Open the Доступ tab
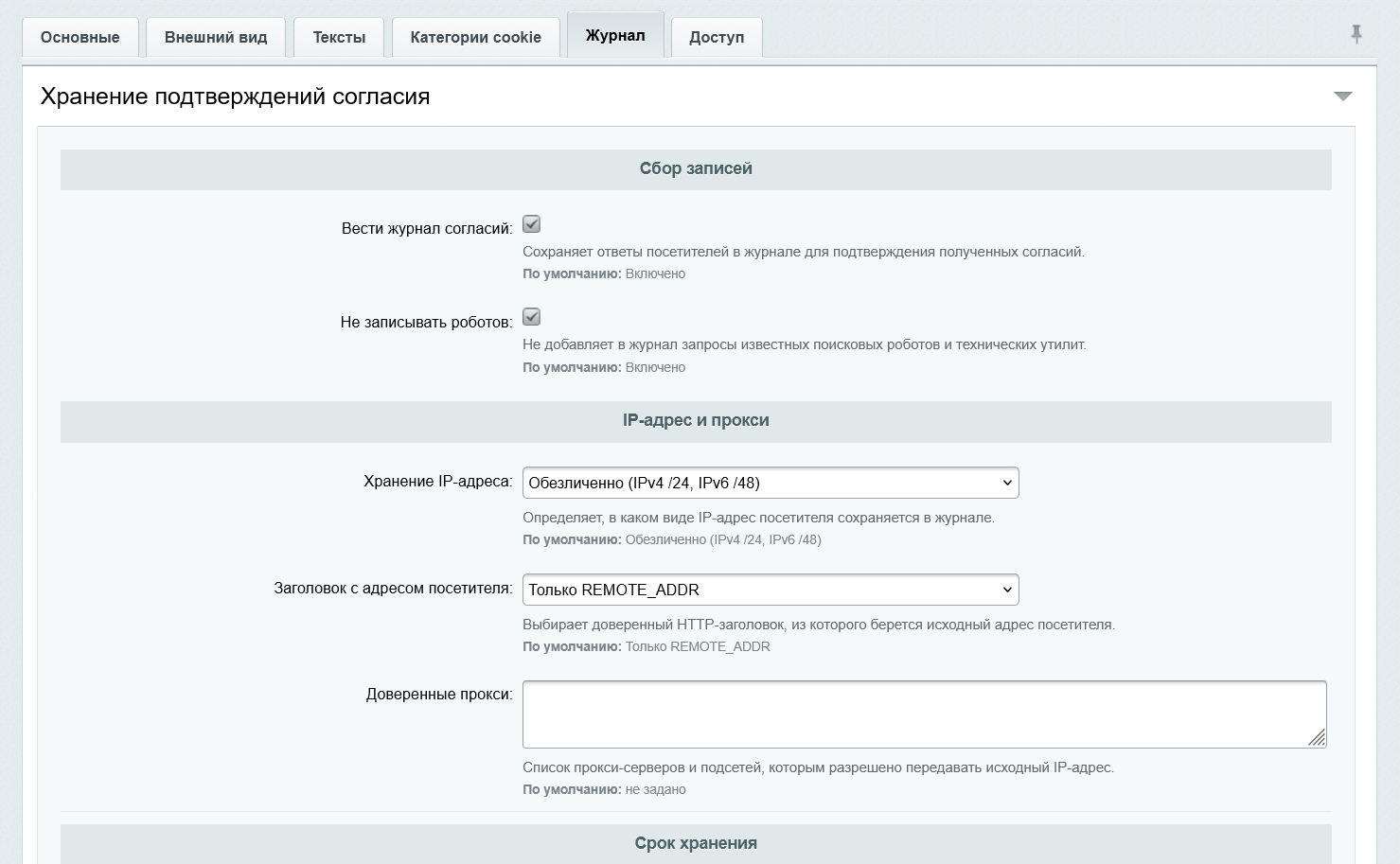The image size is (1400, 864). [x=717, y=38]
